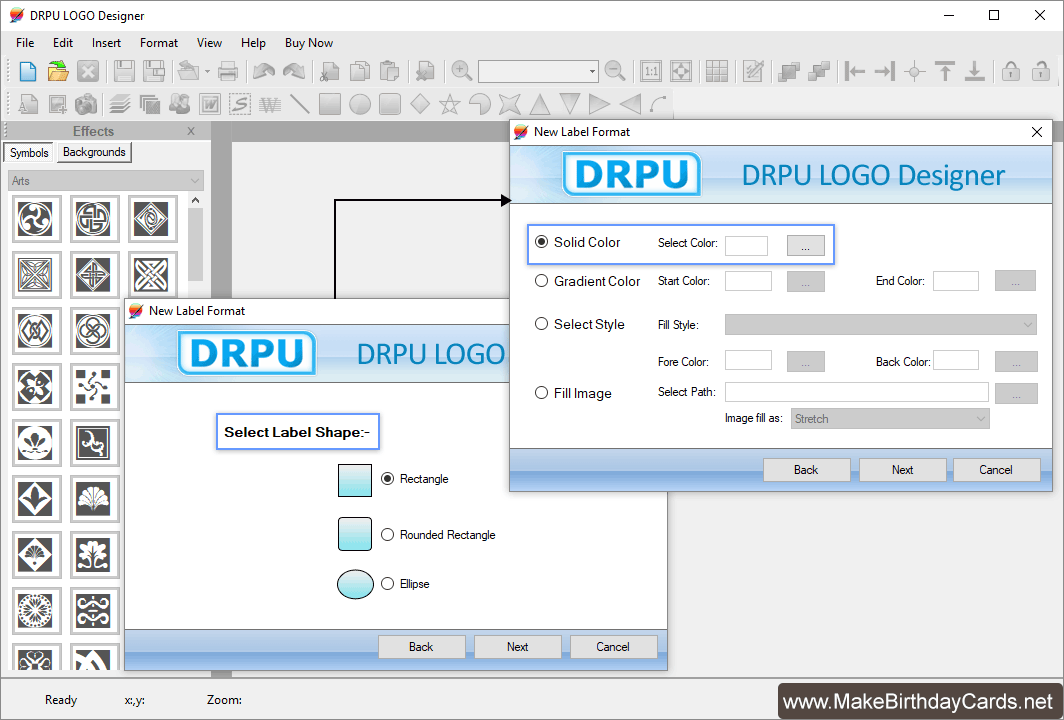
Task: Click the symbols list scroll up arrow
Action: (195, 200)
